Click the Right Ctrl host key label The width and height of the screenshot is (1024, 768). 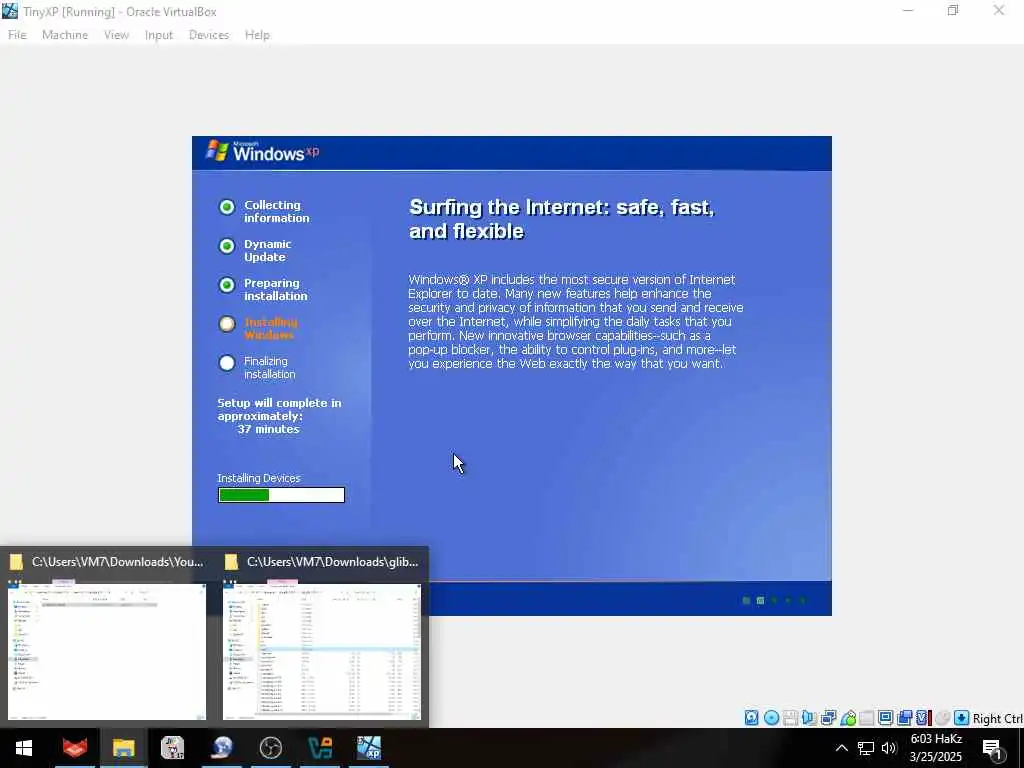coord(997,718)
